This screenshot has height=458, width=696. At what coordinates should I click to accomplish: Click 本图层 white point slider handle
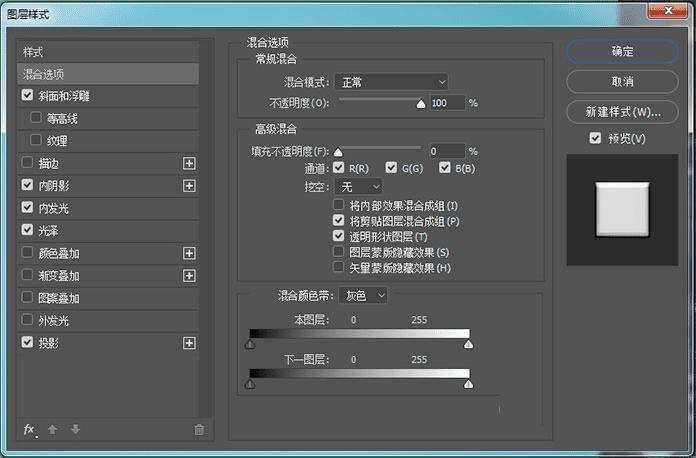[468, 344]
